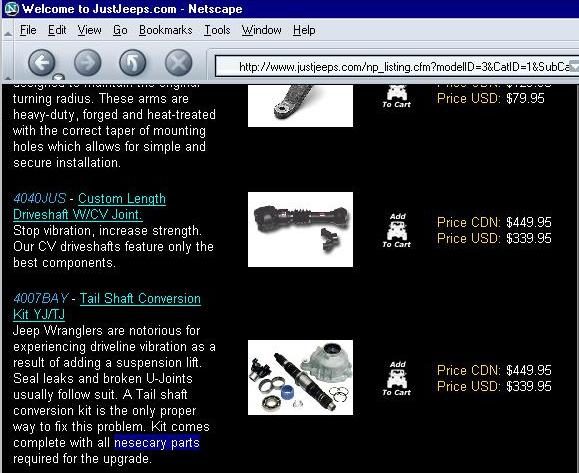Open the Custom Length Driveshaft W/CV Joint link
This screenshot has height=473, width=579.
tap(89, 206)
